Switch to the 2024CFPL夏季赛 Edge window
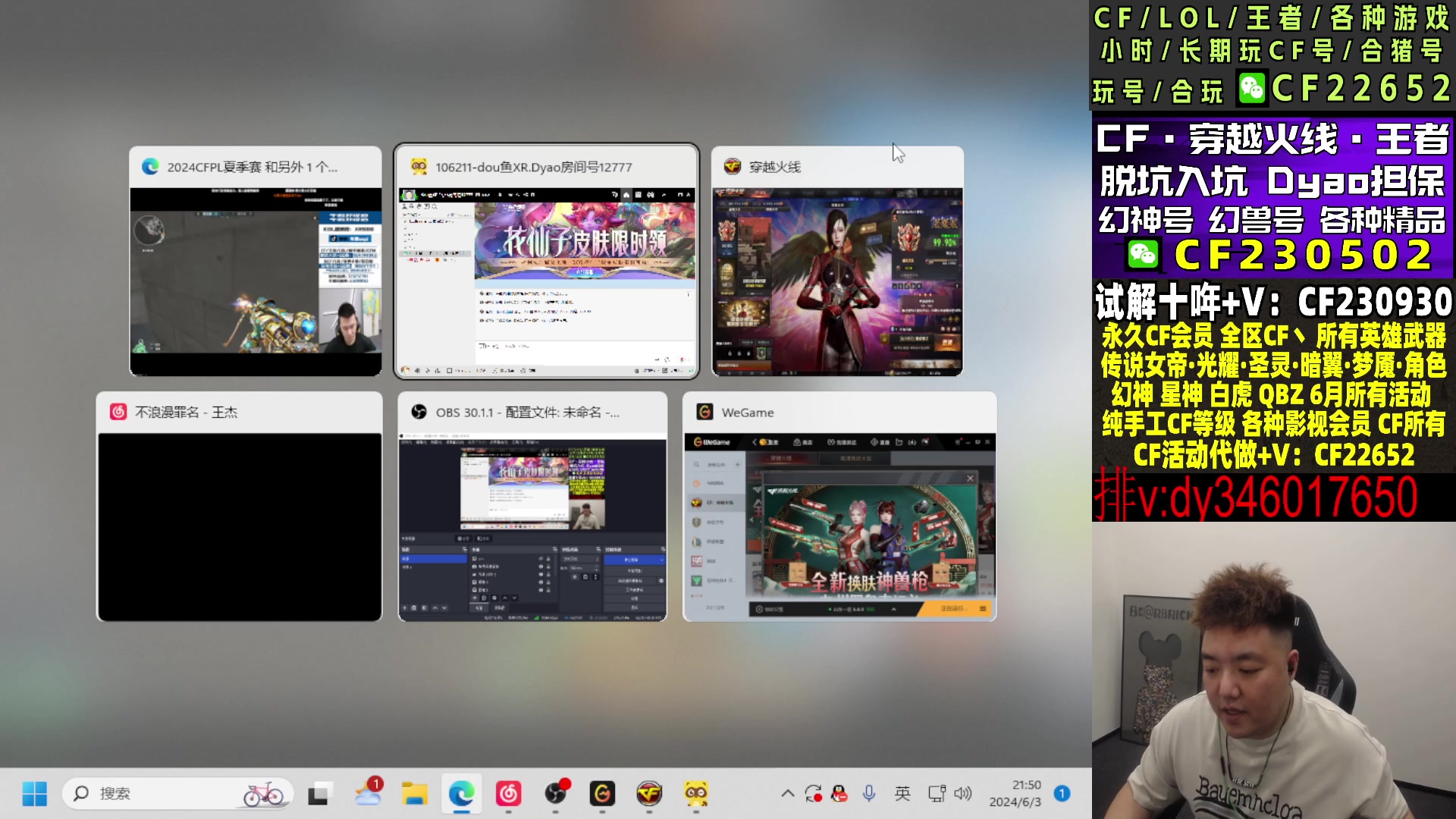 click(x=256, y=262)
